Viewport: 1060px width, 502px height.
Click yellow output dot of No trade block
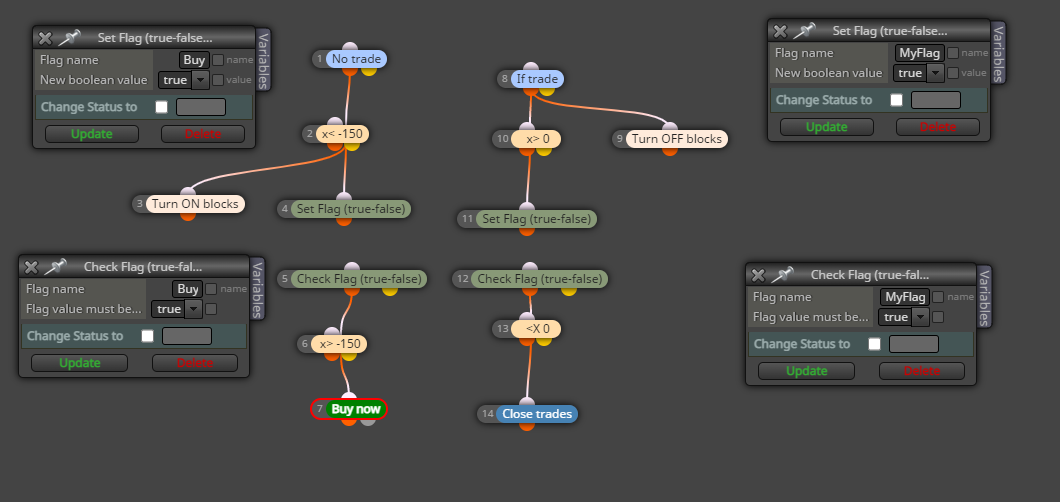pyautogui.click(x=368, y=69)
